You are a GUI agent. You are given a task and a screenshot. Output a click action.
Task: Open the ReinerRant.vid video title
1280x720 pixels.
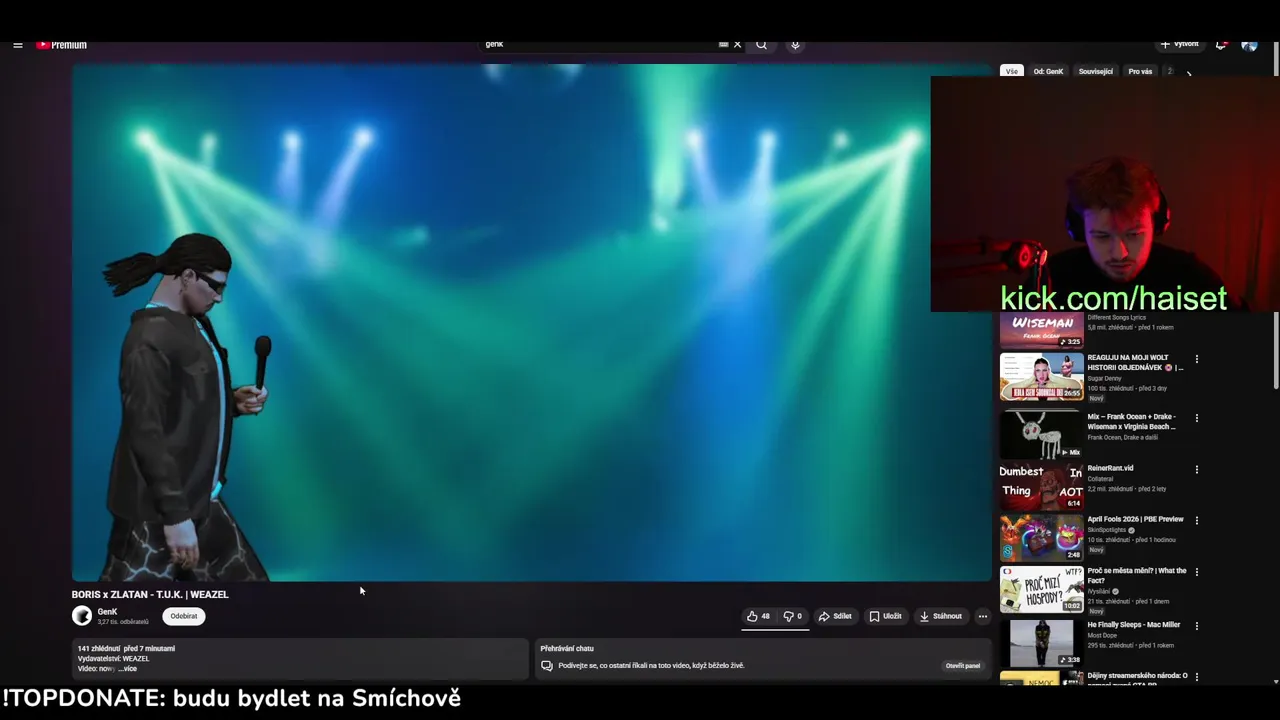coord(1110,468)
